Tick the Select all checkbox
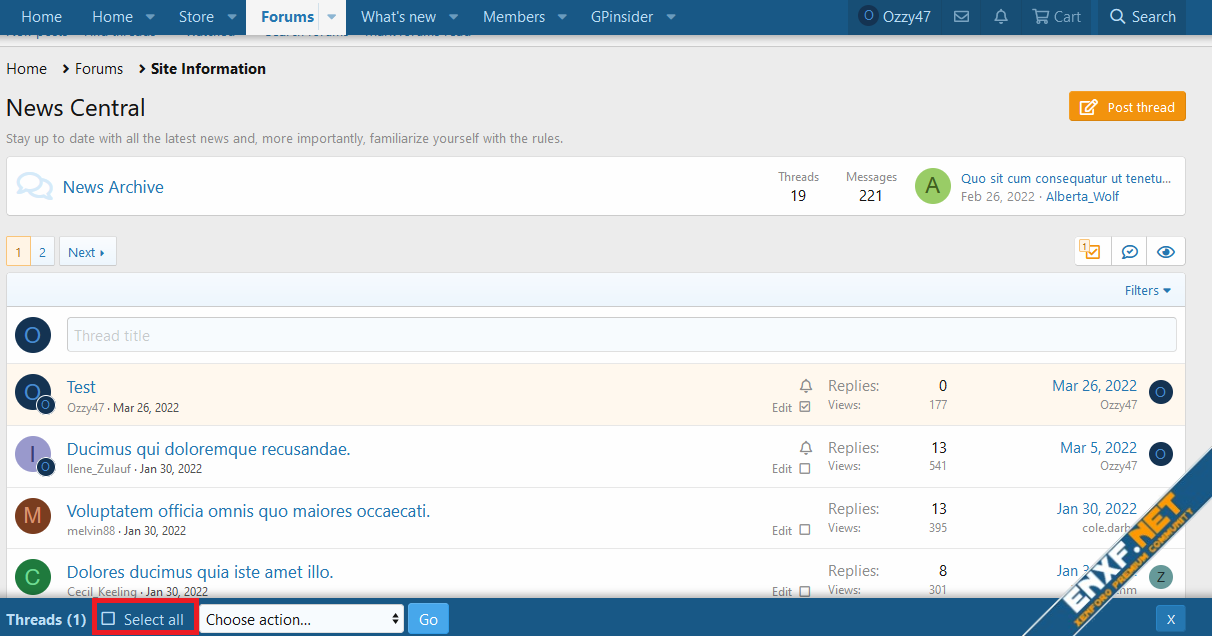 click(x=109, y=619)
